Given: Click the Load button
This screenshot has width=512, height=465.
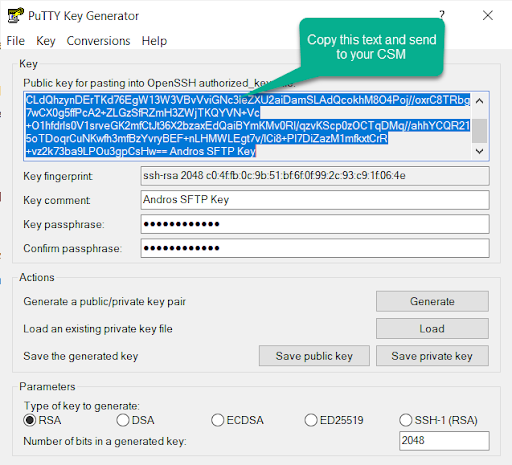Looking at the screenshot, I should pos(432,329).
